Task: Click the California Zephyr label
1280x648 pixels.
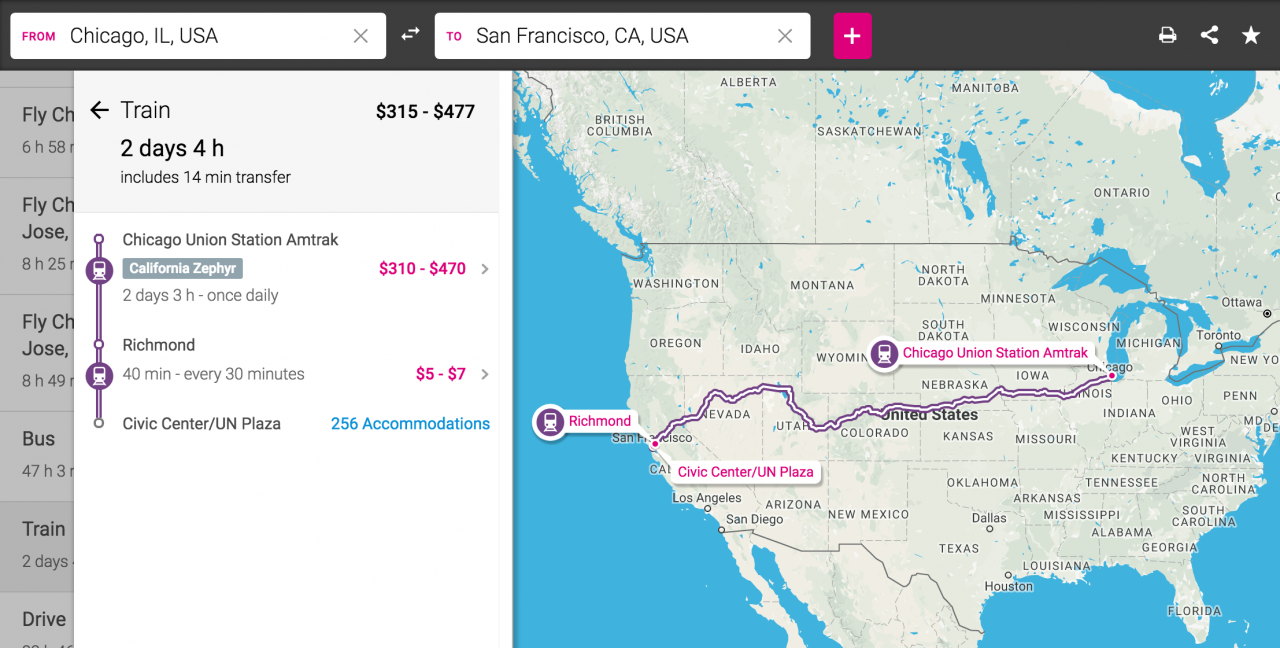Action: 183,268
